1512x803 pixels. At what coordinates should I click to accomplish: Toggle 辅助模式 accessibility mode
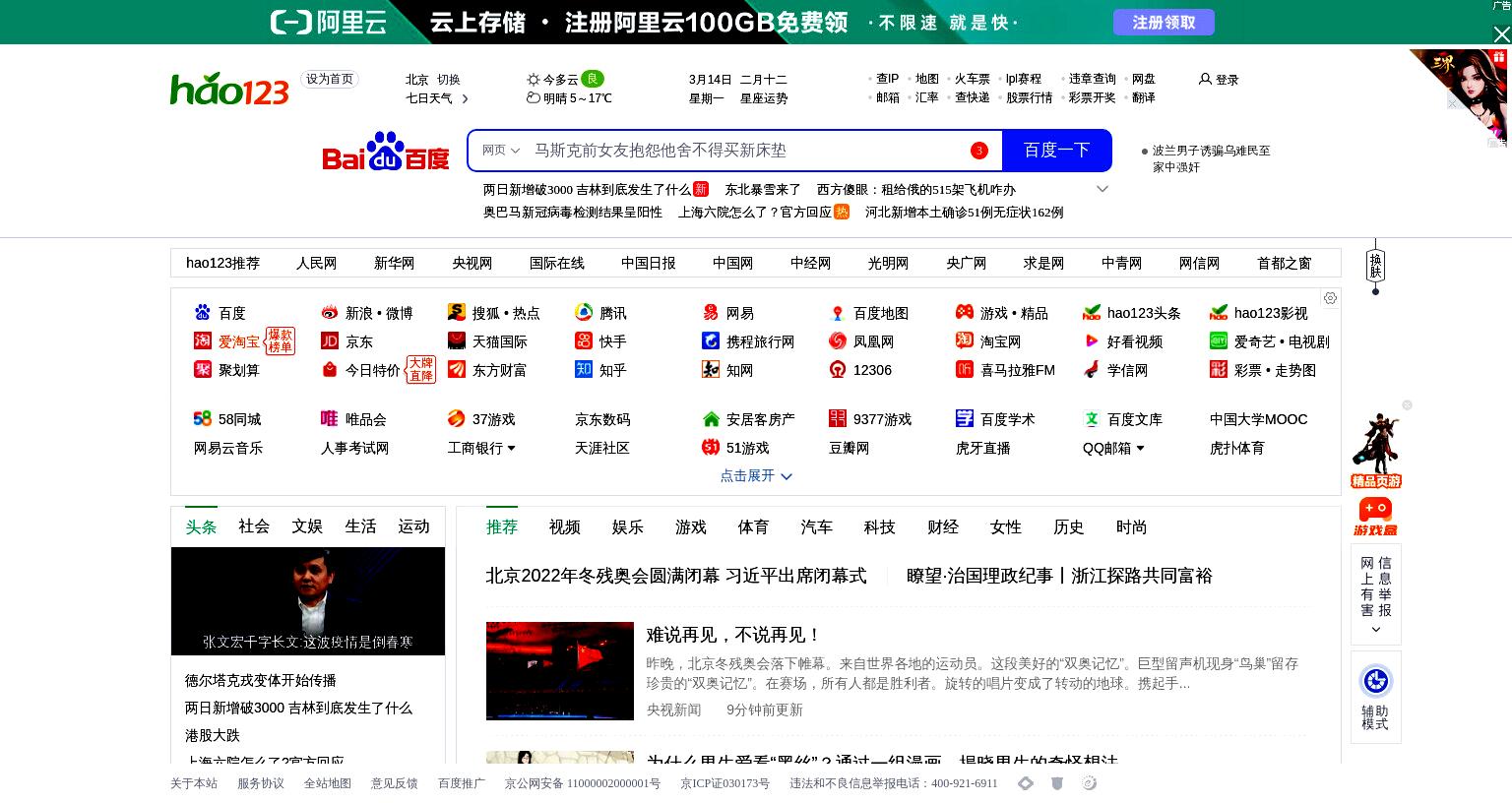tap(1375, 697)
